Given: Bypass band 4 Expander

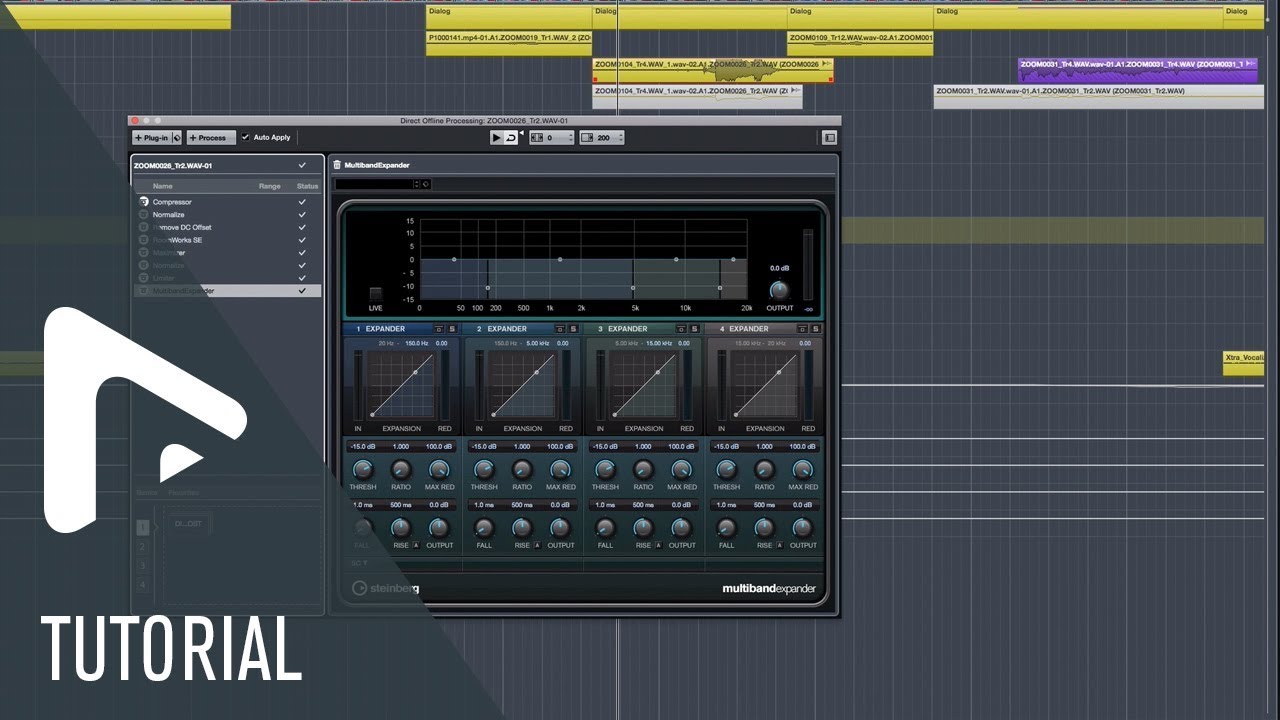Looking at the screenshot, I should coord(802,329).
